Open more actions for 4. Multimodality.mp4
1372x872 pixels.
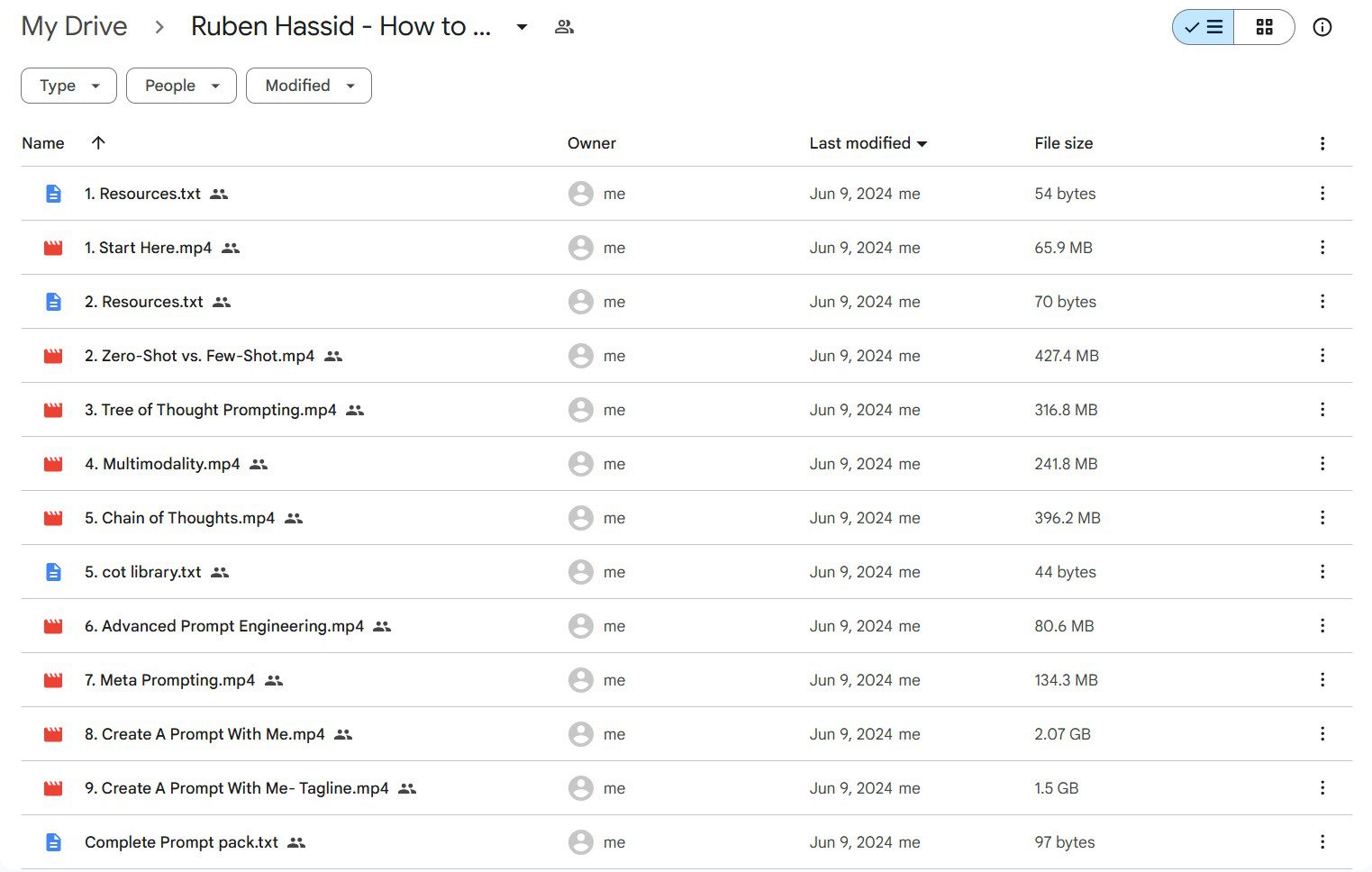pyautogui.click(x=1322, y=464)
